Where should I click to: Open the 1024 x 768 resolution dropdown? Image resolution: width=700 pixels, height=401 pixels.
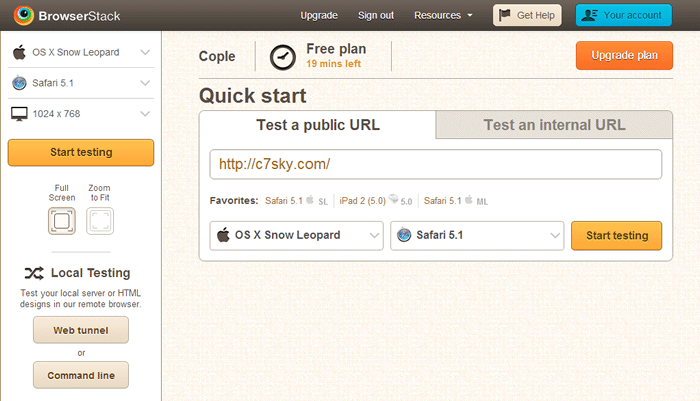81,114
